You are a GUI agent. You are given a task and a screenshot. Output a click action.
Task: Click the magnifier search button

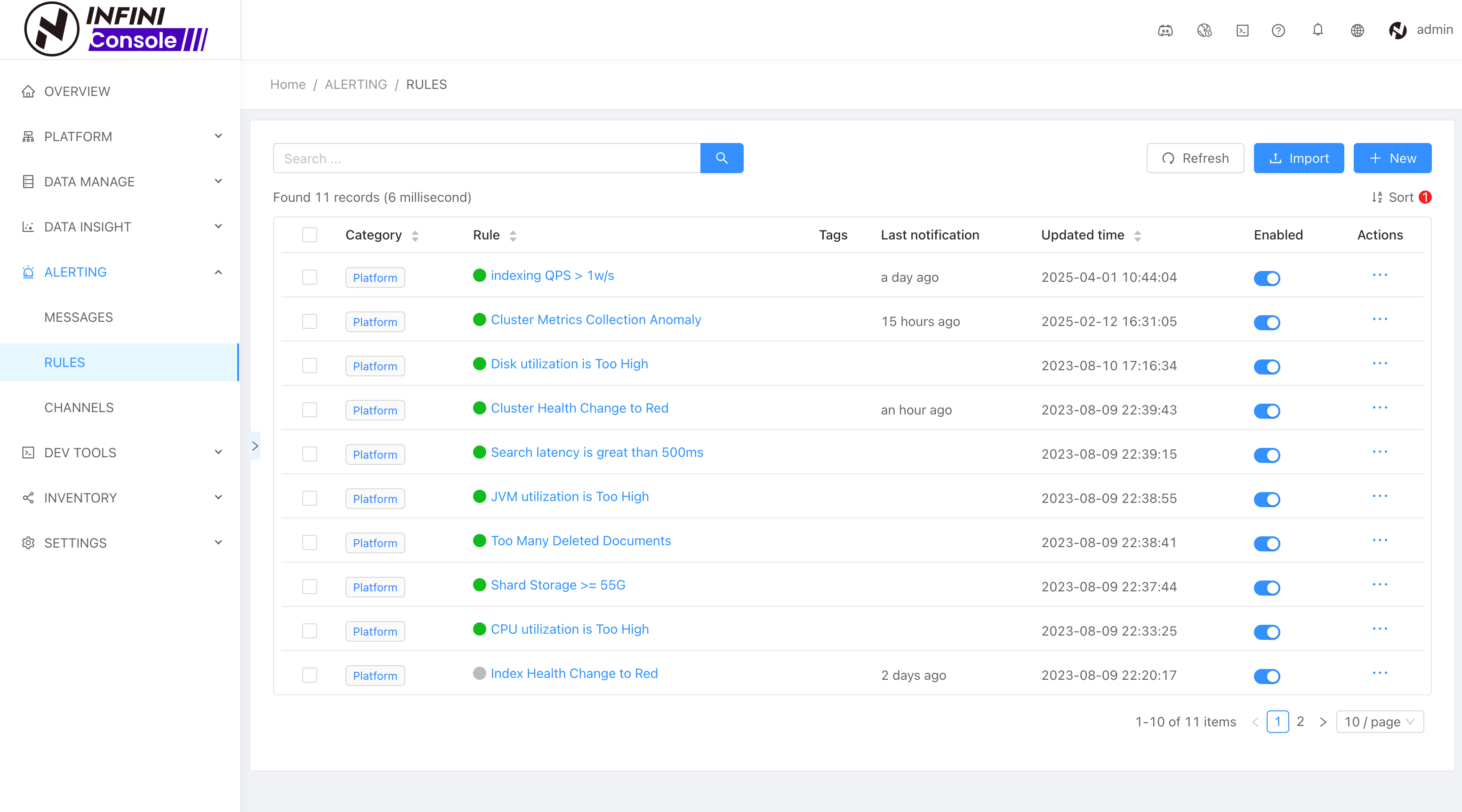722,158
